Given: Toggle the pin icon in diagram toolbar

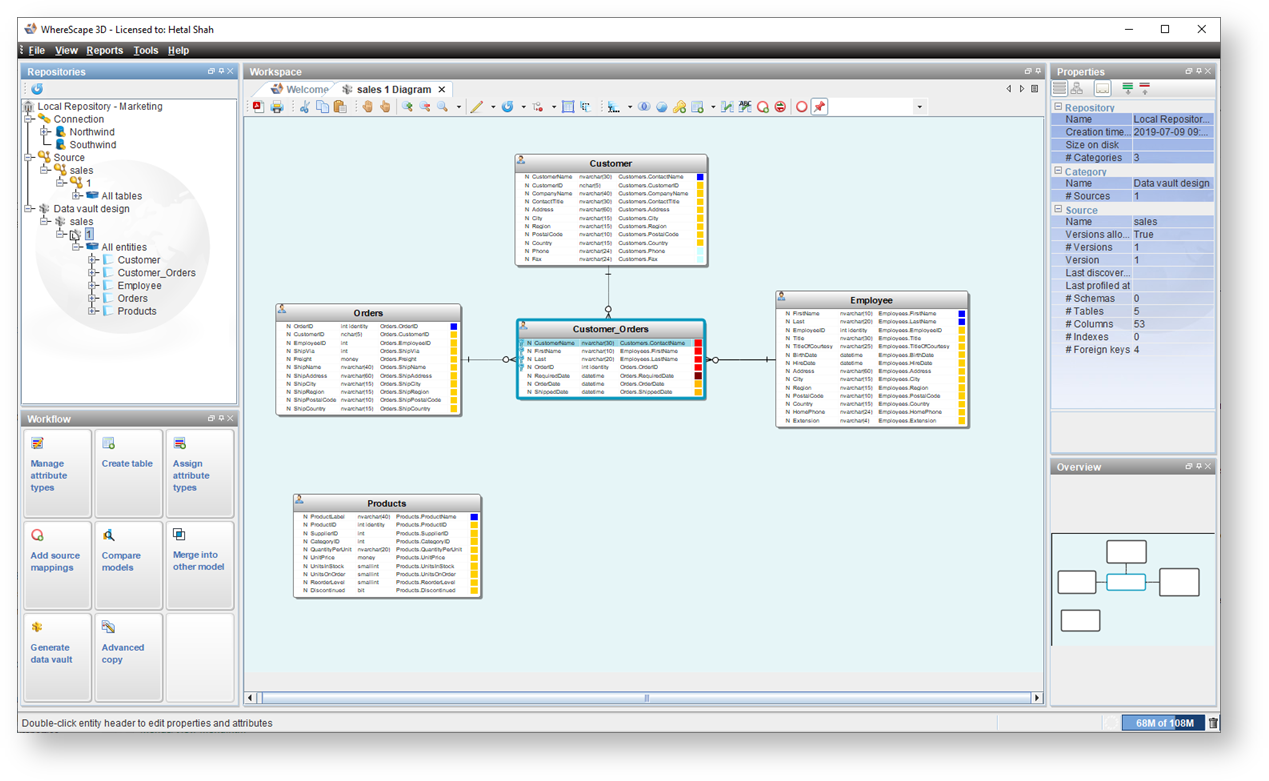Looking at the screenshot, I should [819, 107].
